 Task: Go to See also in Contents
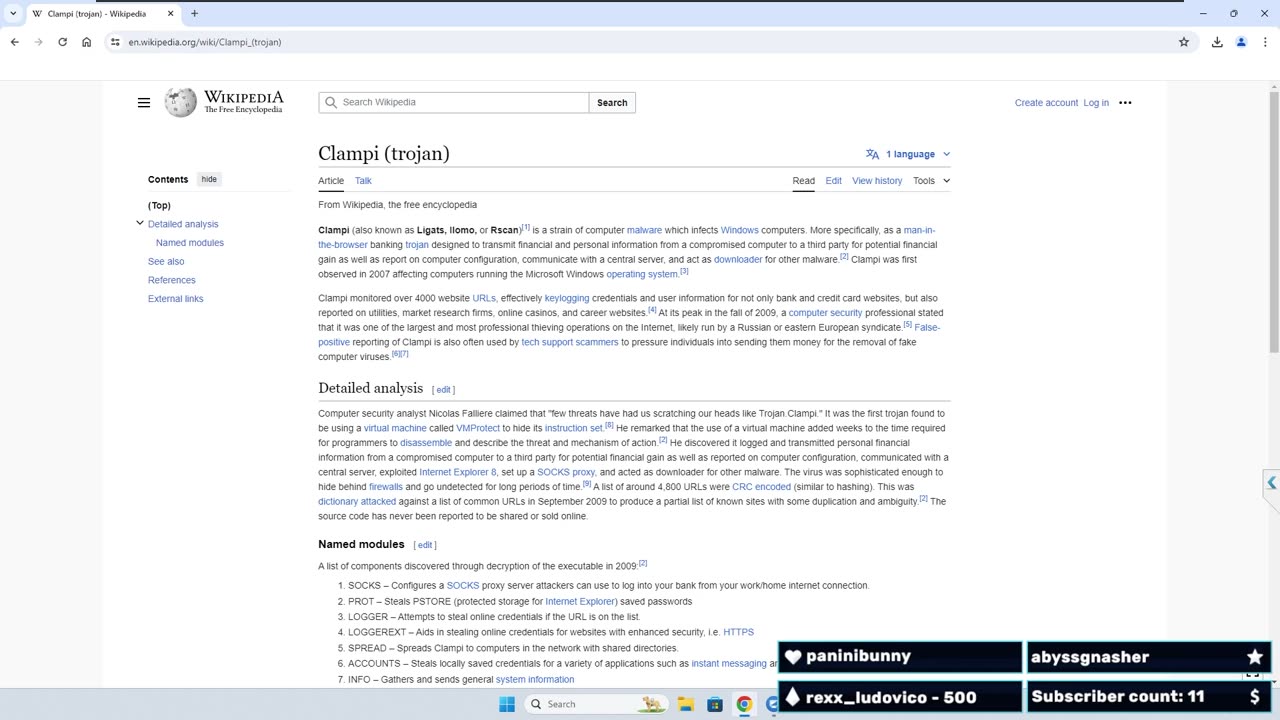[166, 261]
